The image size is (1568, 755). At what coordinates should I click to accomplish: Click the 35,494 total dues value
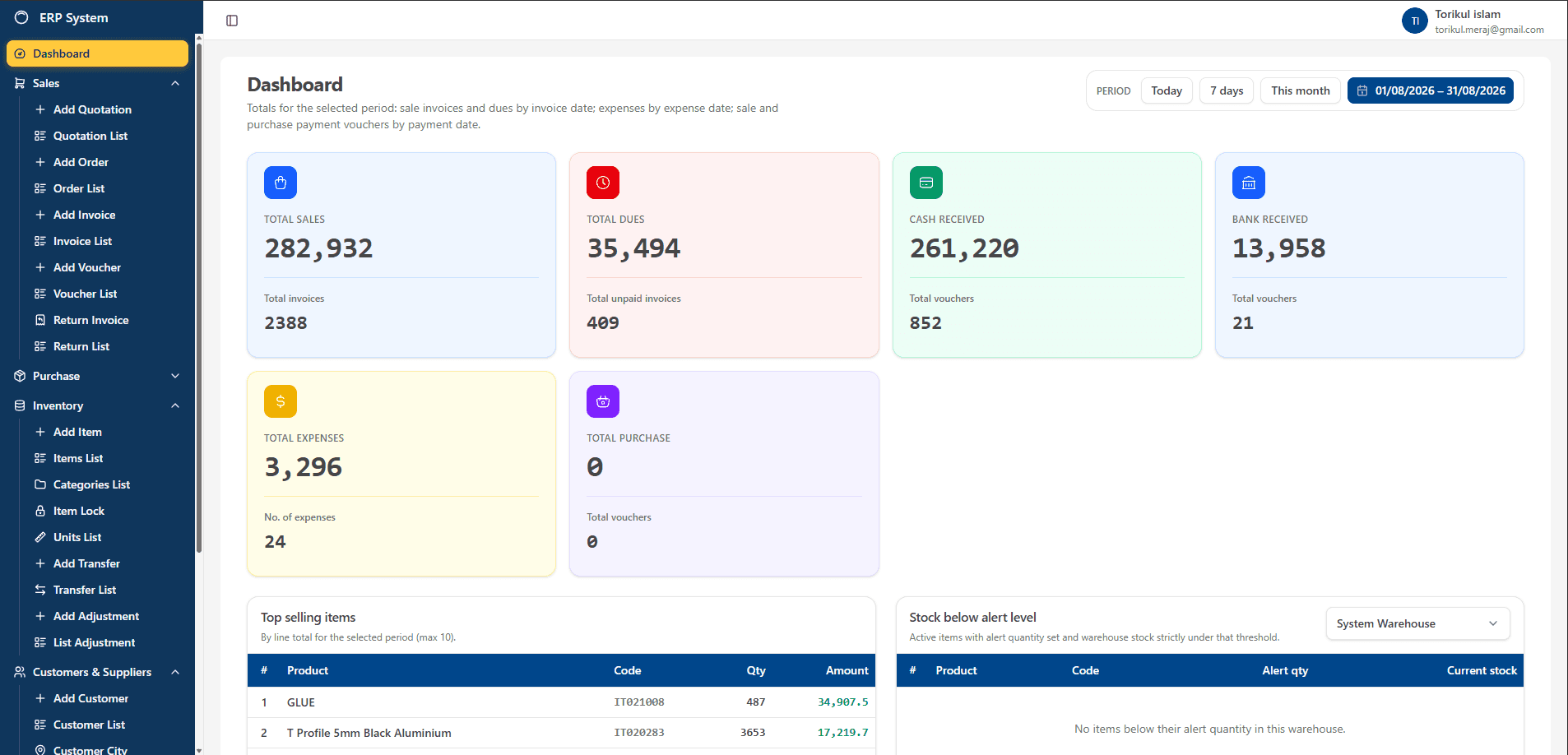[x=633, y=248]
